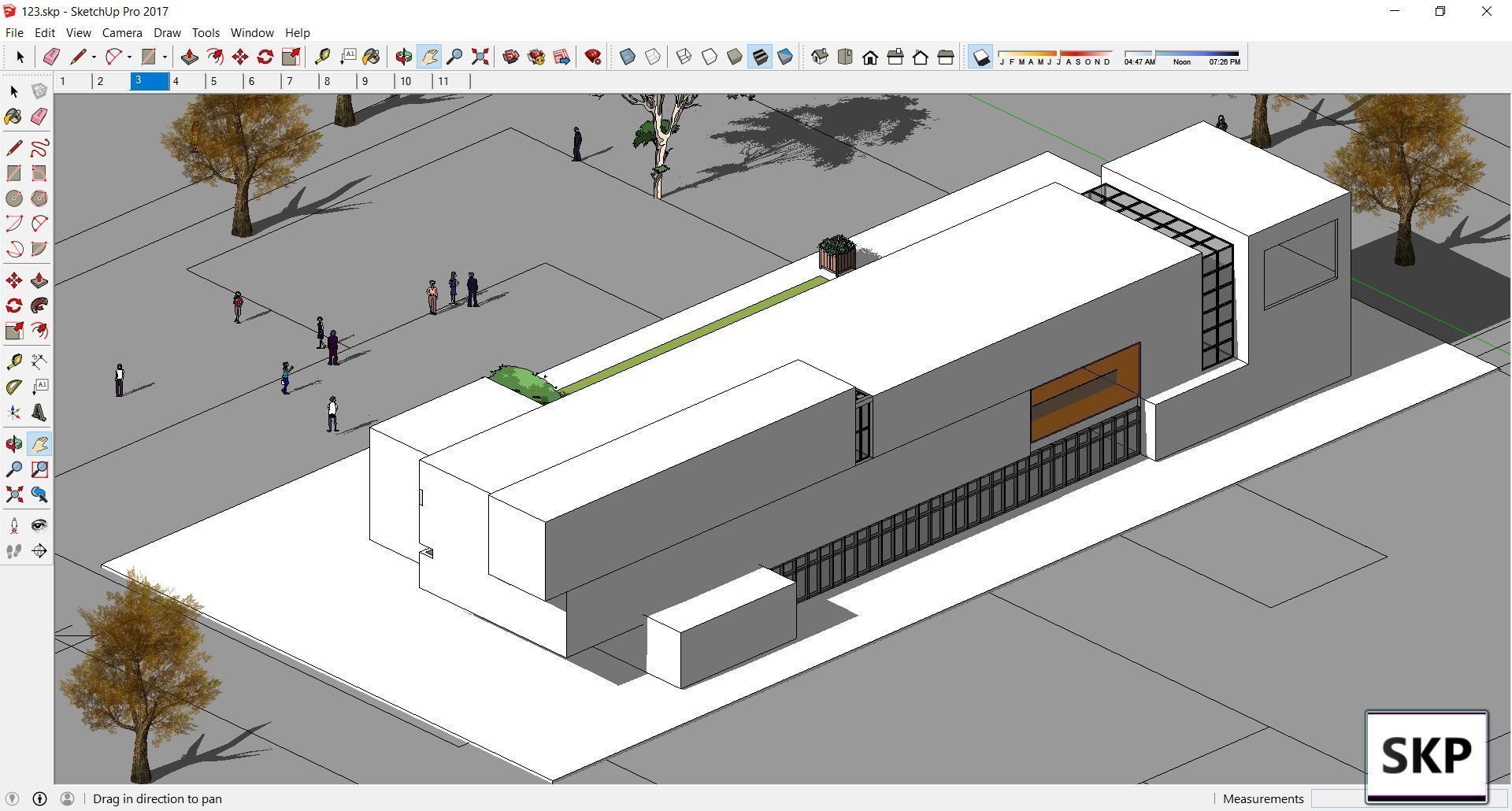Open Extension Warehouse from toolbar
This screenshot has height=811, width=1512.
(x=536, y=57)
